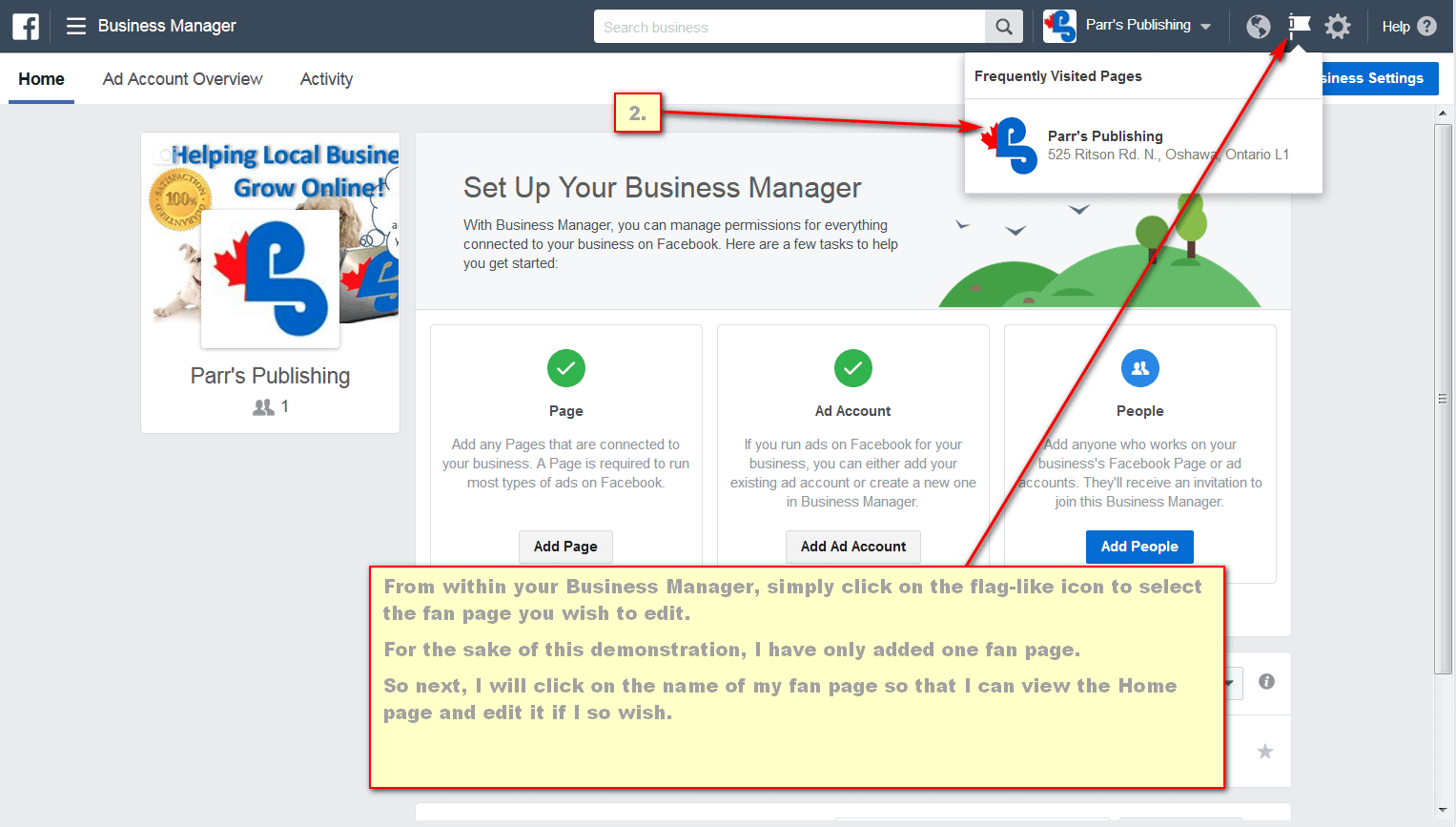
Task: Click the search magnifier button
Action: (x=1004, y=27)
